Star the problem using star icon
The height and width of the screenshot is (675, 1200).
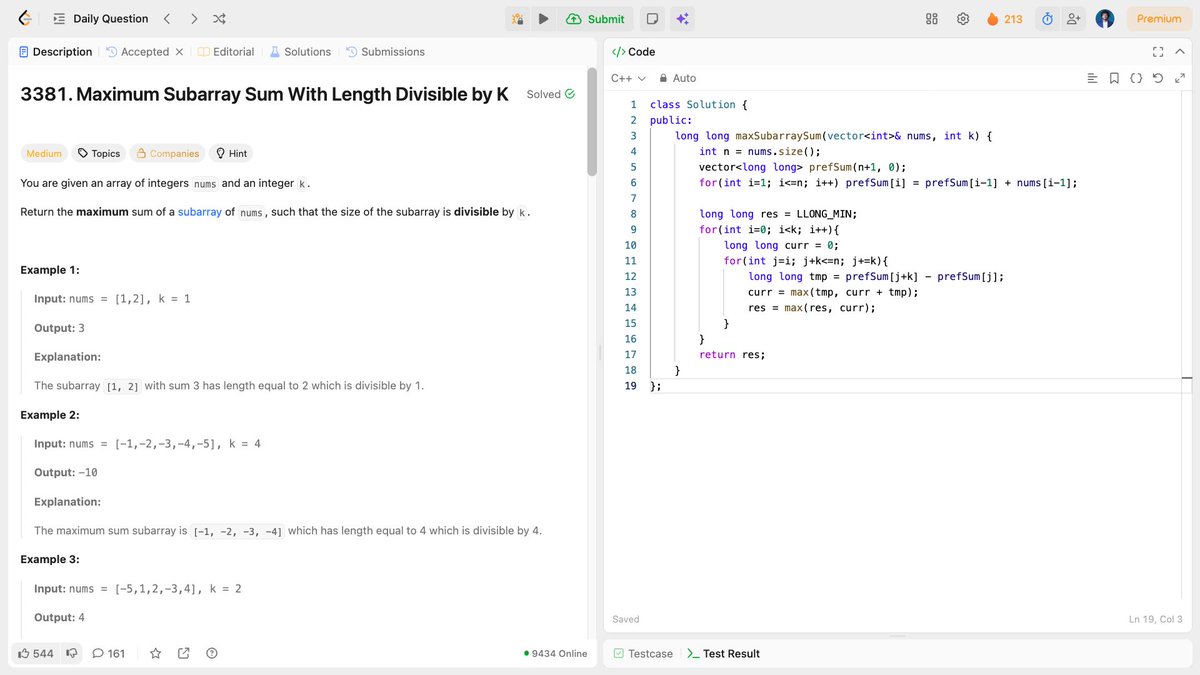155,652
